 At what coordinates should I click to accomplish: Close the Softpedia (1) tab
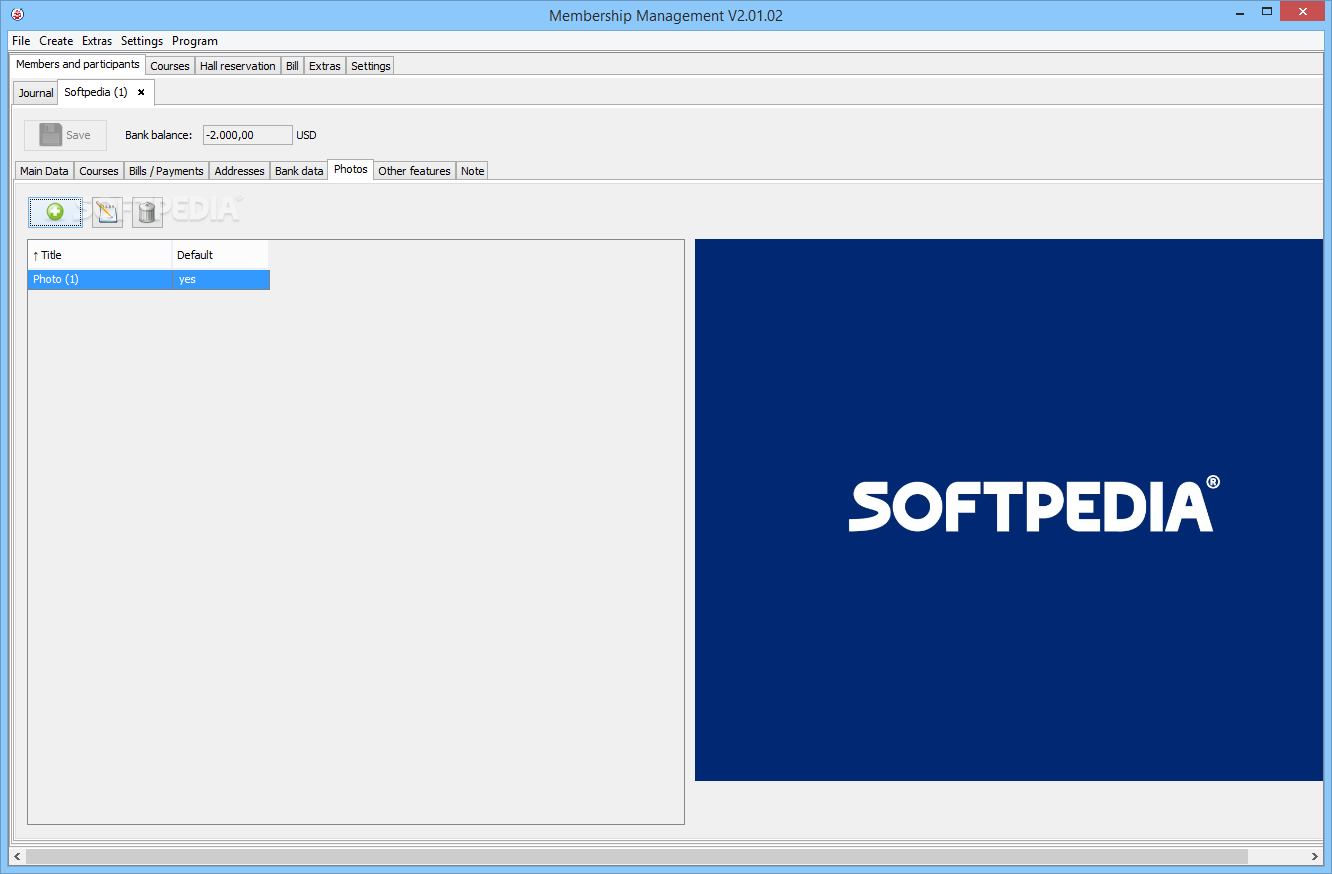141,92
